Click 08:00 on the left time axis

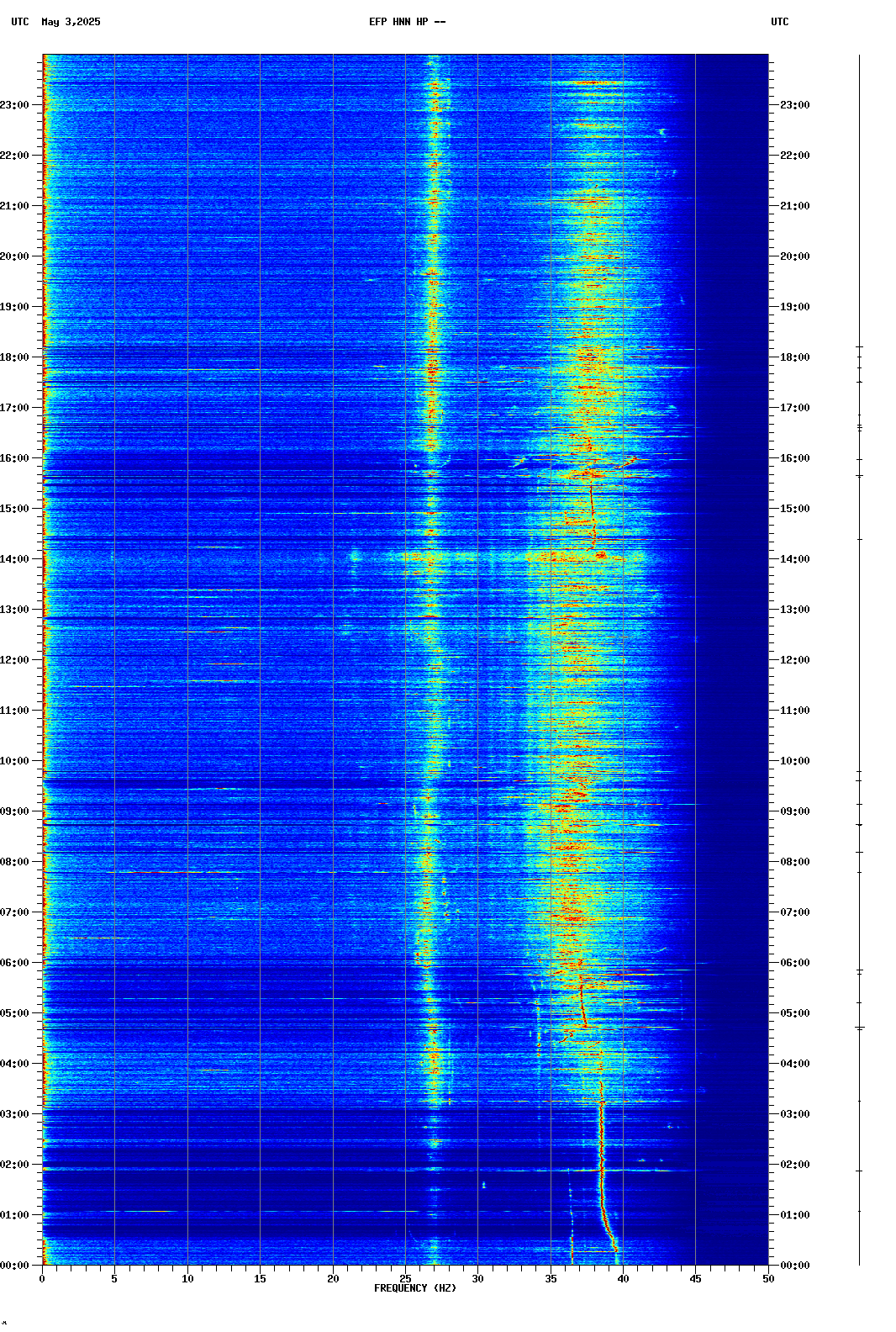click(x=15, y=862)
